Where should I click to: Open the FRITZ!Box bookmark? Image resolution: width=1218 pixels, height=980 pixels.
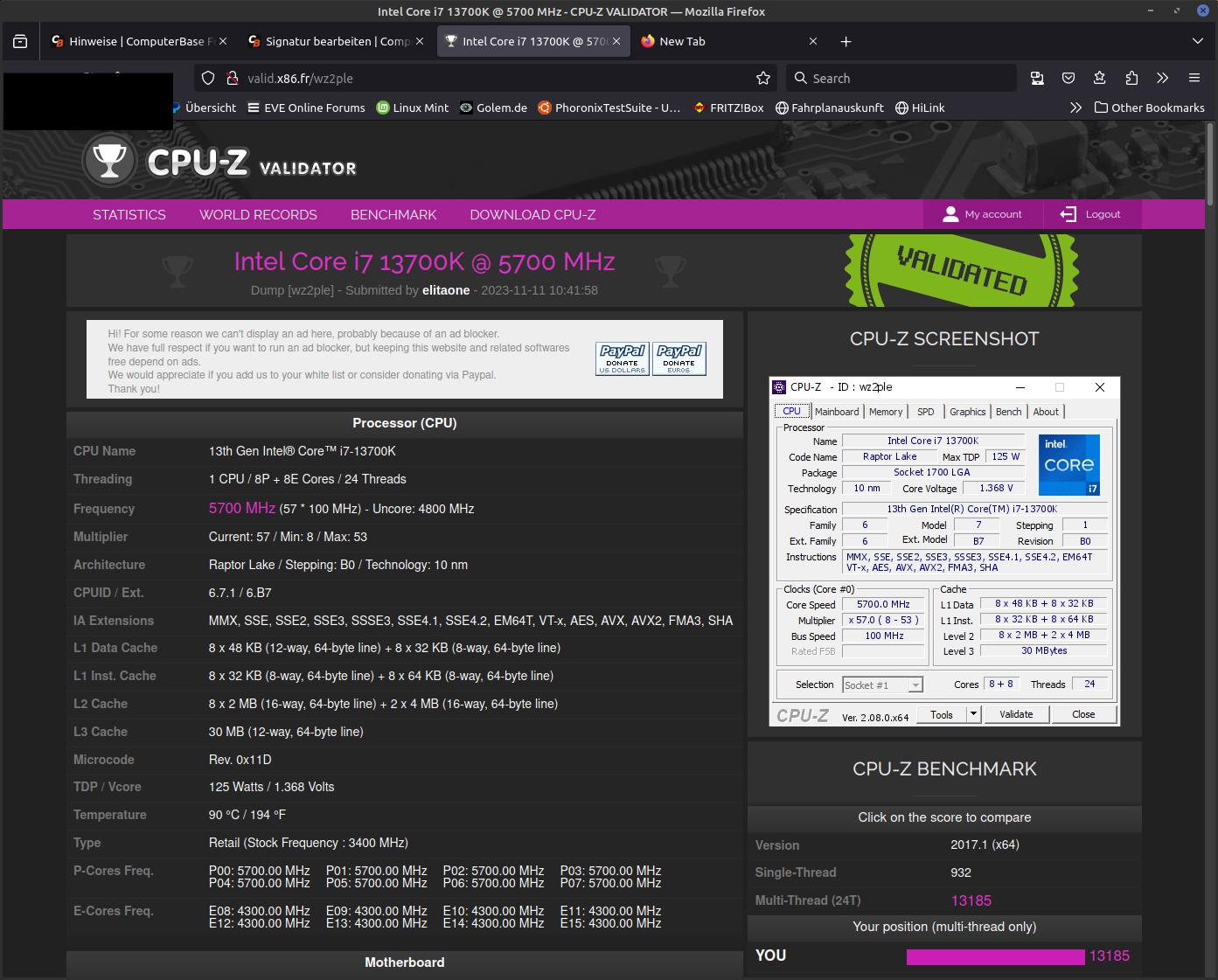pyautogui.click(x=728, y=108)
